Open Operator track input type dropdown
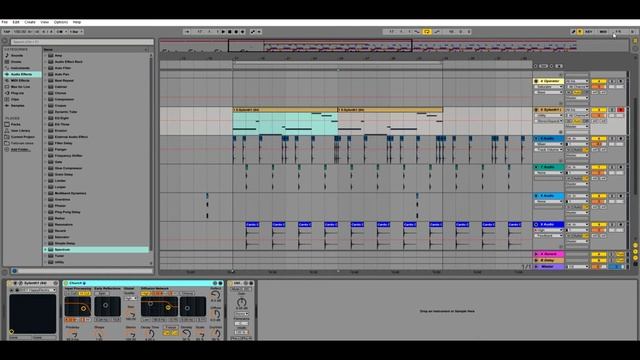Image resolution: width=640 pixels, height=360 pixels. [577, 81]
